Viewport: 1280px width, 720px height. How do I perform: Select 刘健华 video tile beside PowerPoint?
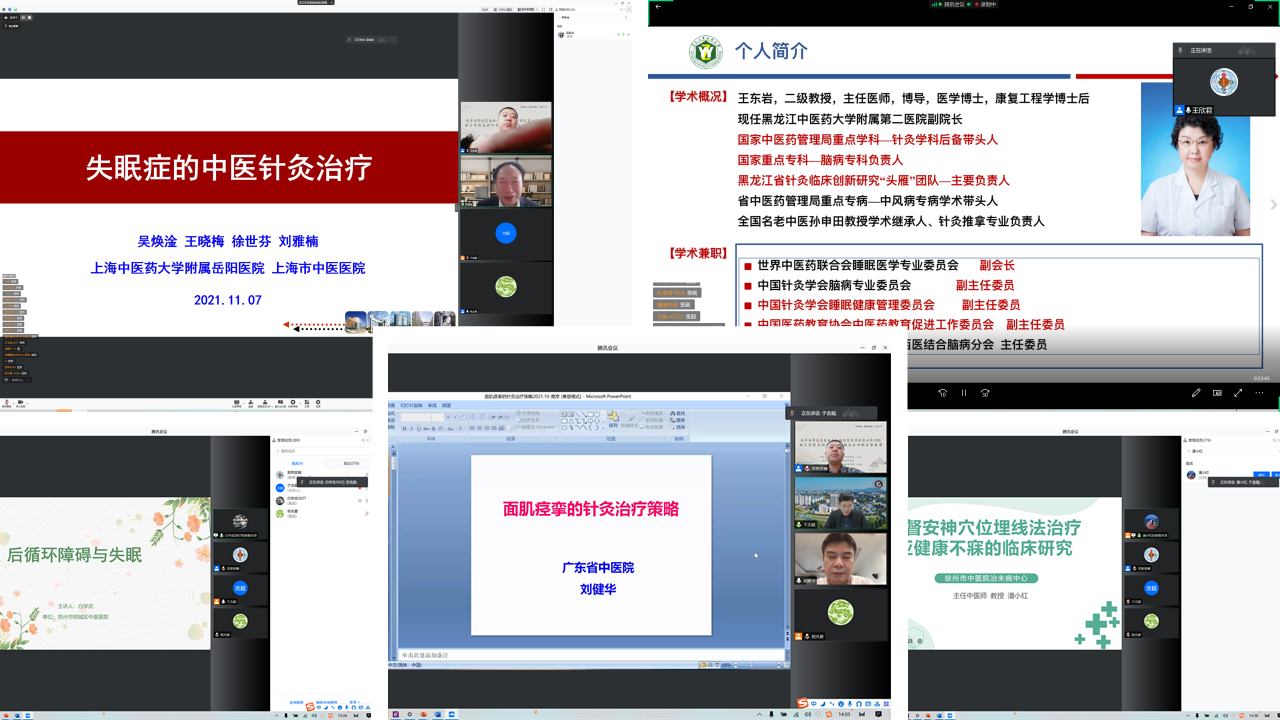[x=841, y=558]
